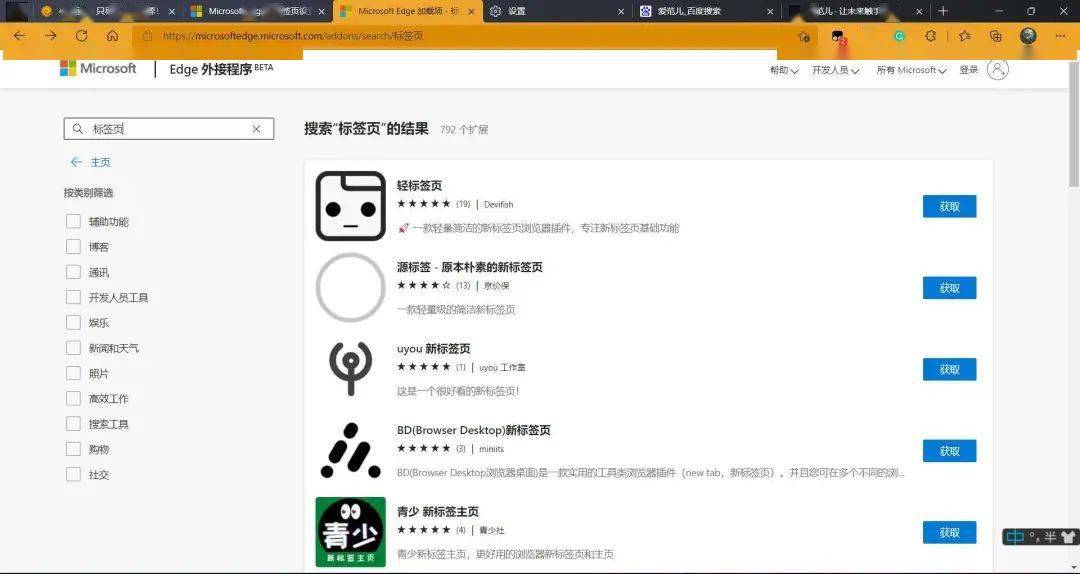This screenshot has width=1080, height=574.
Task: Get the BD(Browser Desktop)新标签页 extension
Action: tap(949, 451)
